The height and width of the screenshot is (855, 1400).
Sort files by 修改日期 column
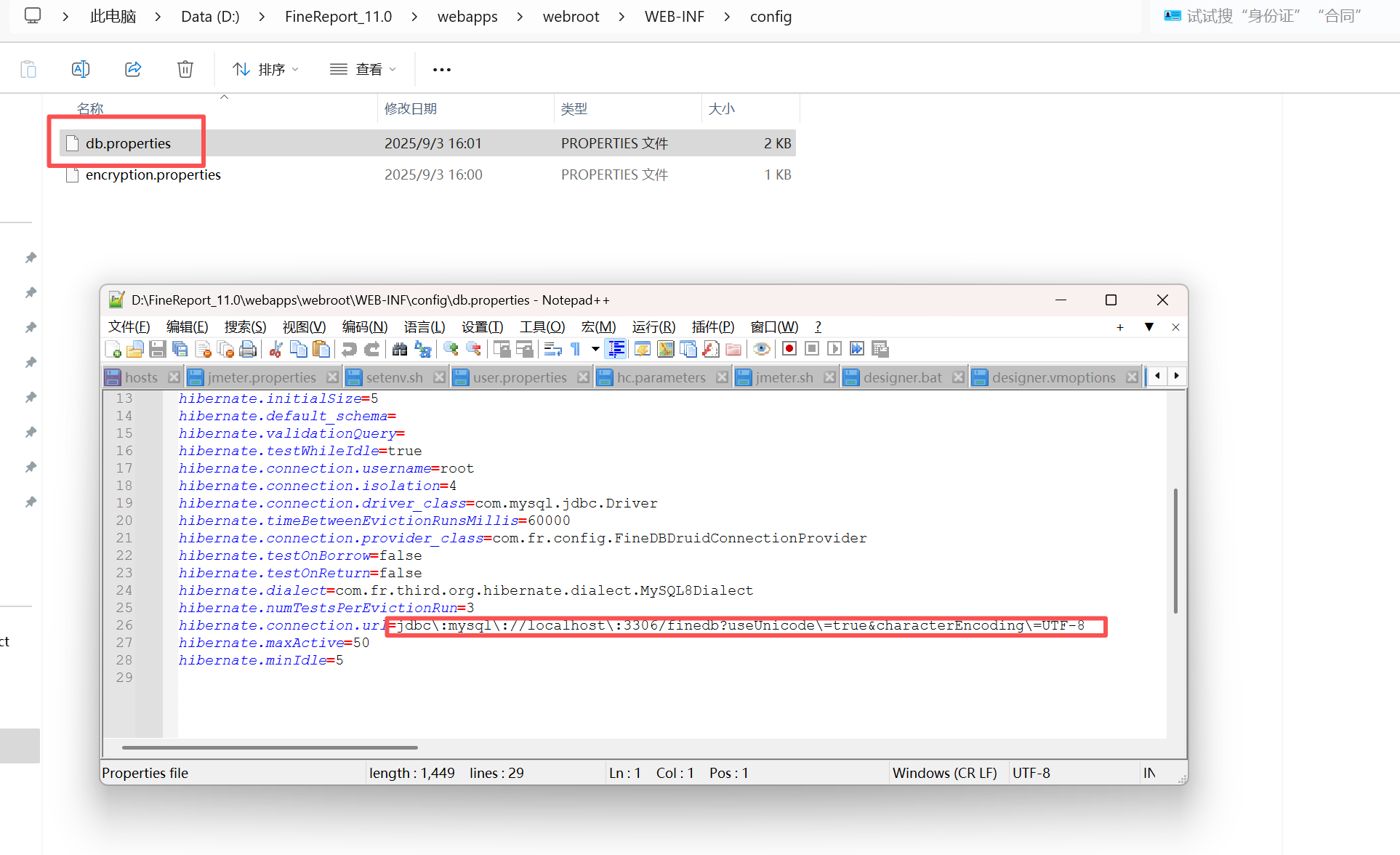pos(411,108)
